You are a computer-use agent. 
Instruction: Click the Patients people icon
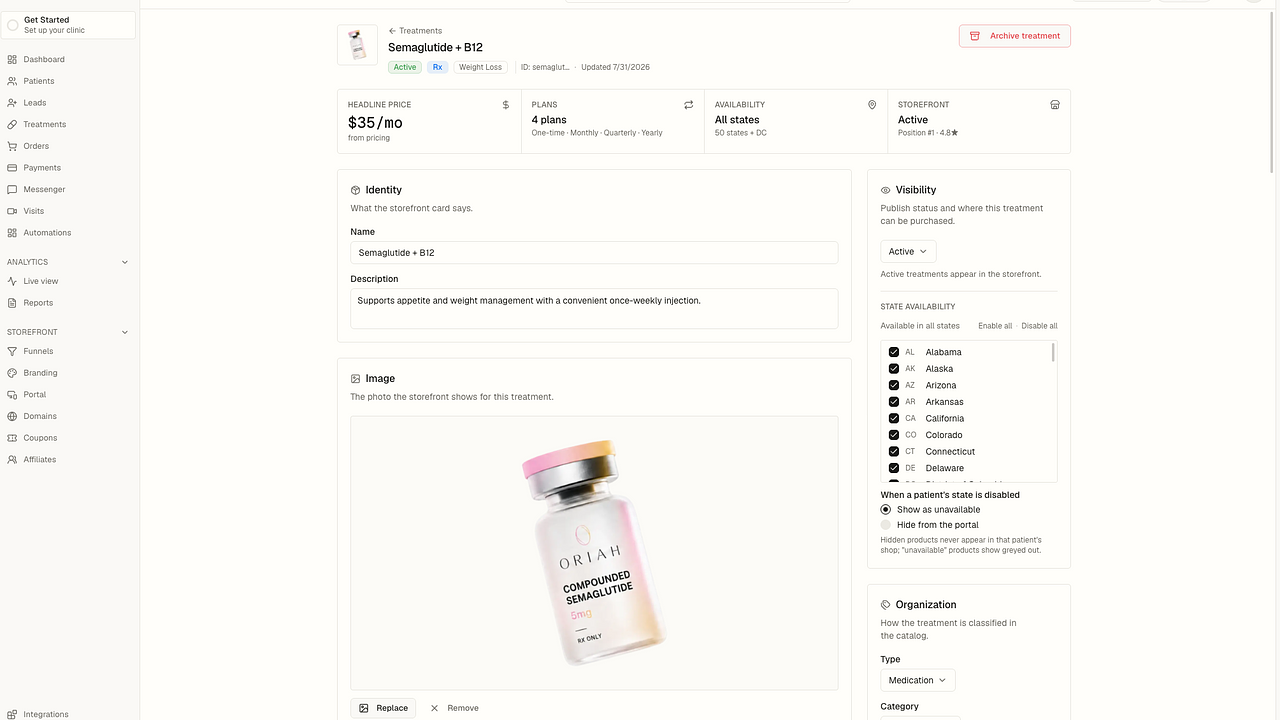tap(12, 81)
